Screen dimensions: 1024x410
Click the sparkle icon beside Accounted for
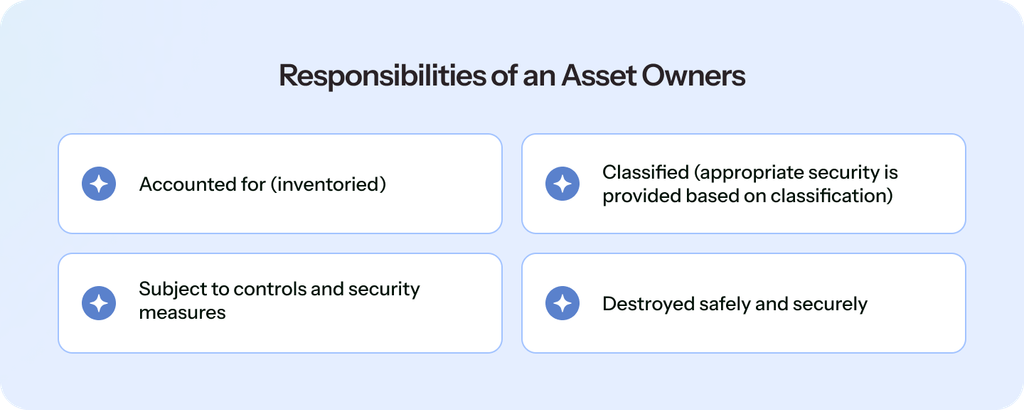[99, 183]
